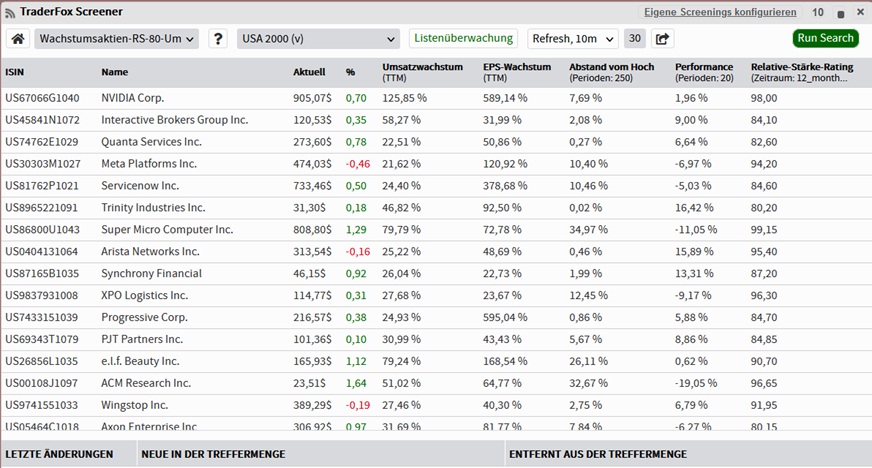Click e.l.f. Beauty price 165,93$

click(x=312, y=361)
